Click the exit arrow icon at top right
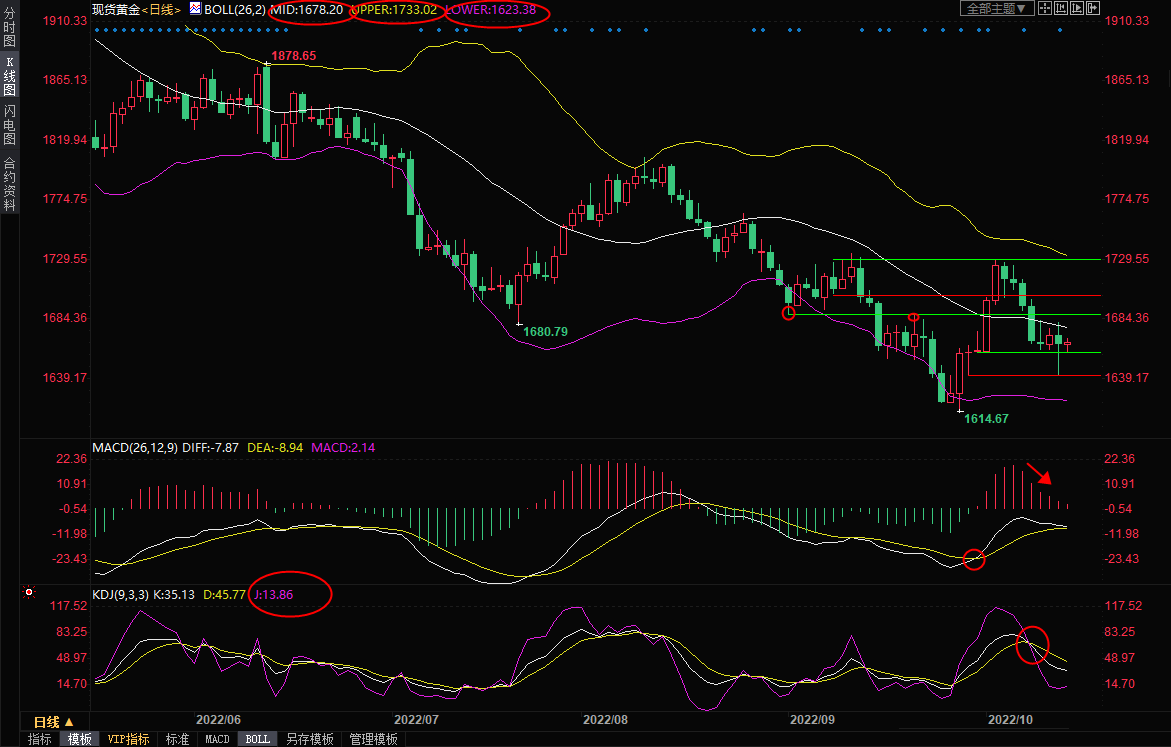 (x=1092, y=8)
